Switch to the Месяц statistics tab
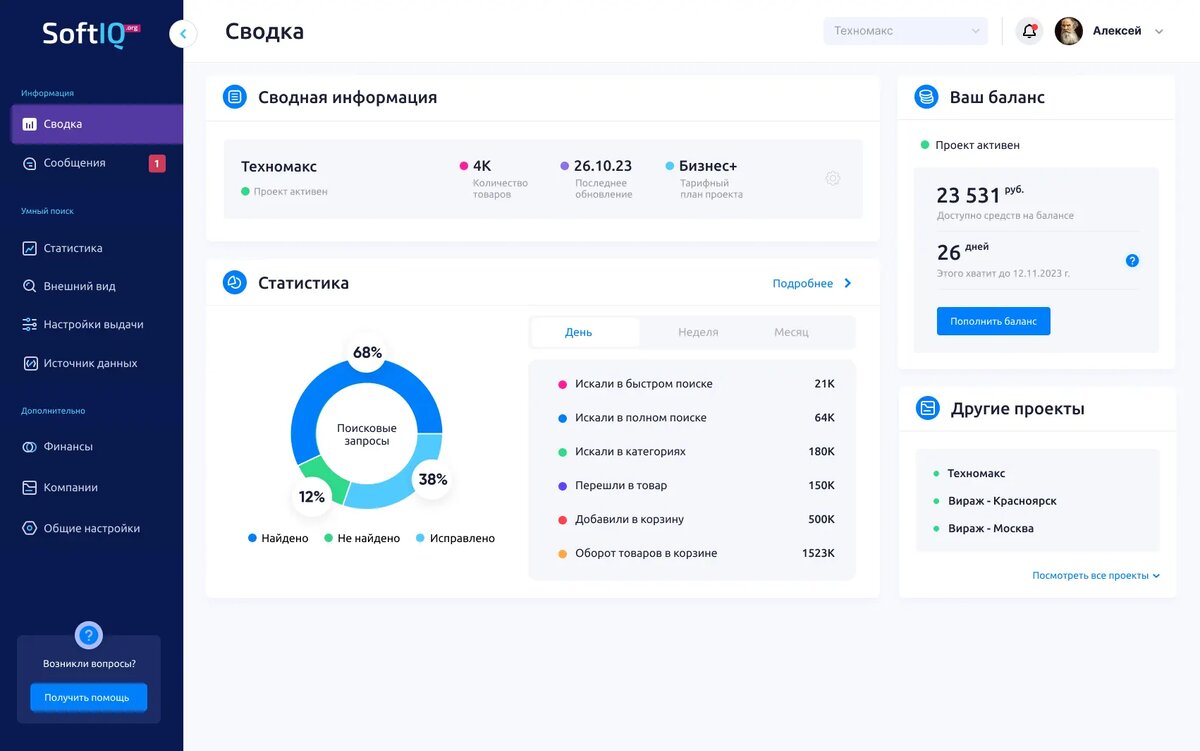 (791, 331)
